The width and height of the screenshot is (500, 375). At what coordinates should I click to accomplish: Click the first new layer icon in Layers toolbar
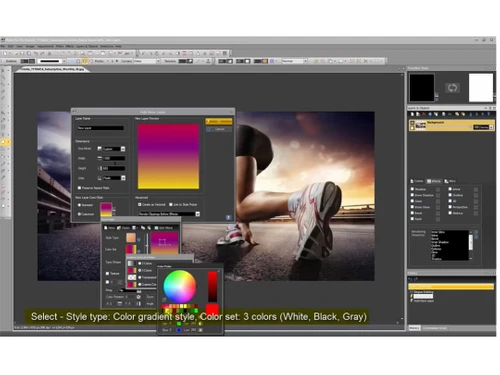point(412,114)
